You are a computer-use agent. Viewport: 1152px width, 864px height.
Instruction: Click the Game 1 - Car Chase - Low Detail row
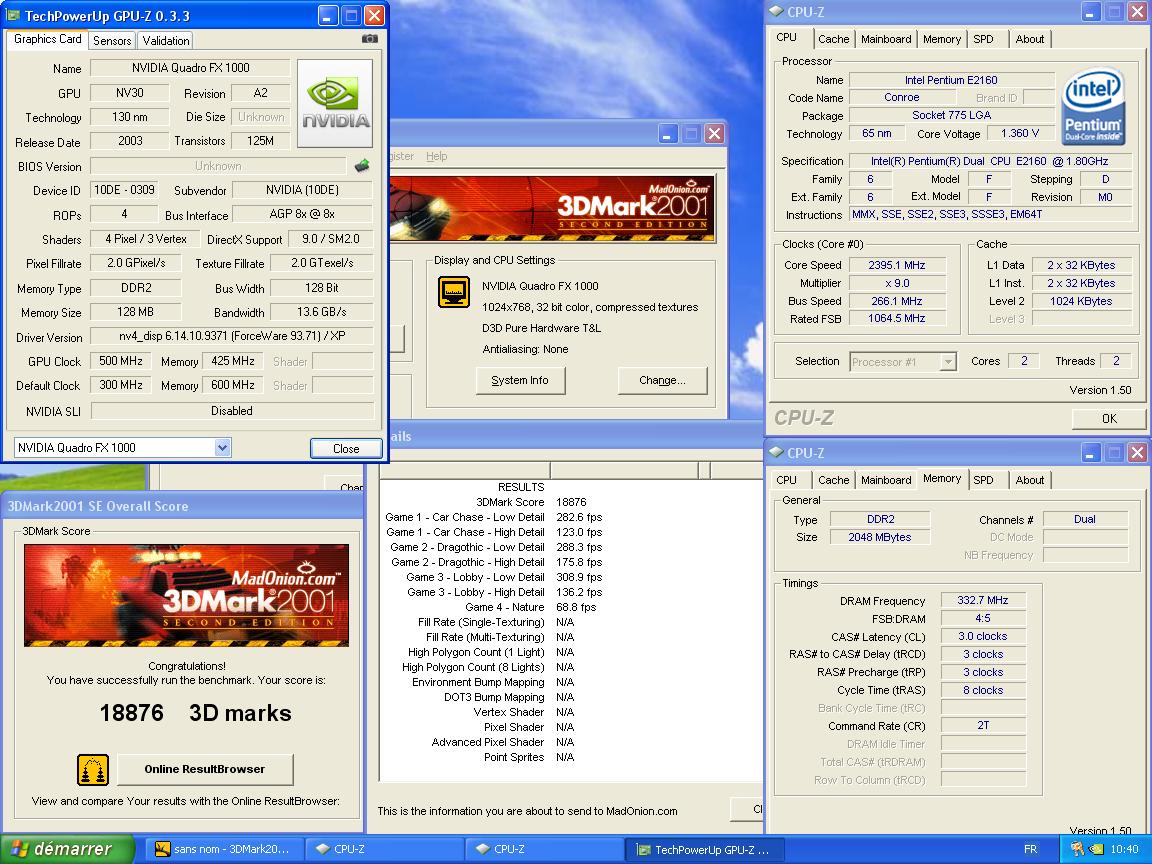[x=494, y=517]
